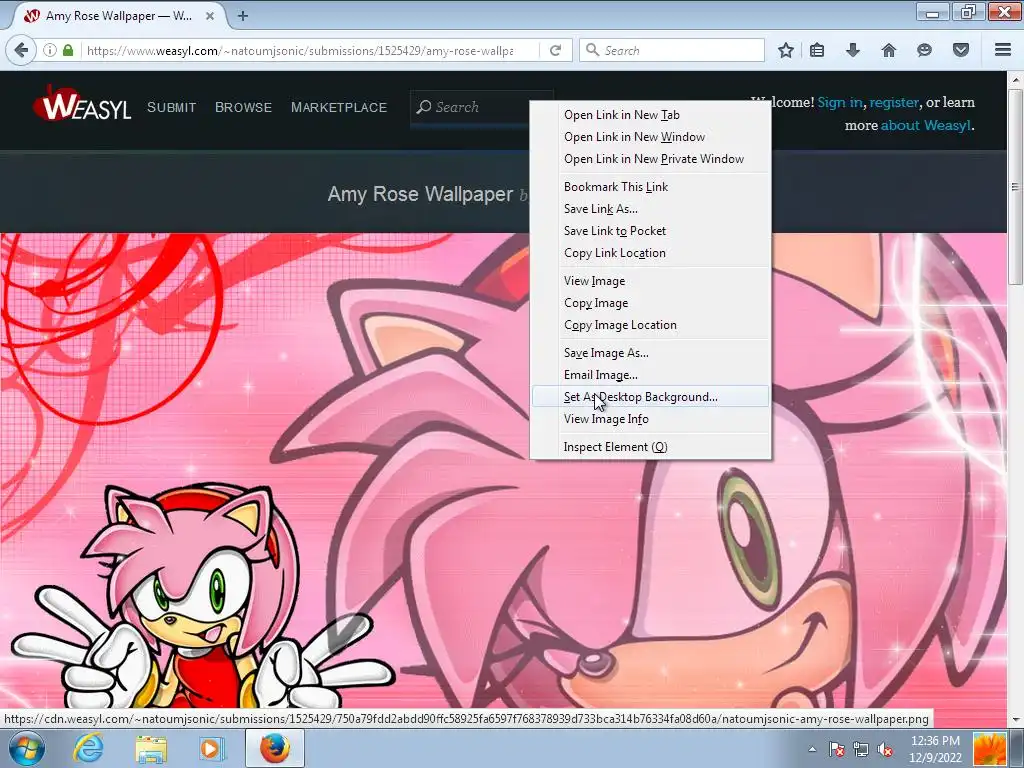Click the vertical scrollbar thumb
The image size is (1024, 768).
[x=1016, y=187]
